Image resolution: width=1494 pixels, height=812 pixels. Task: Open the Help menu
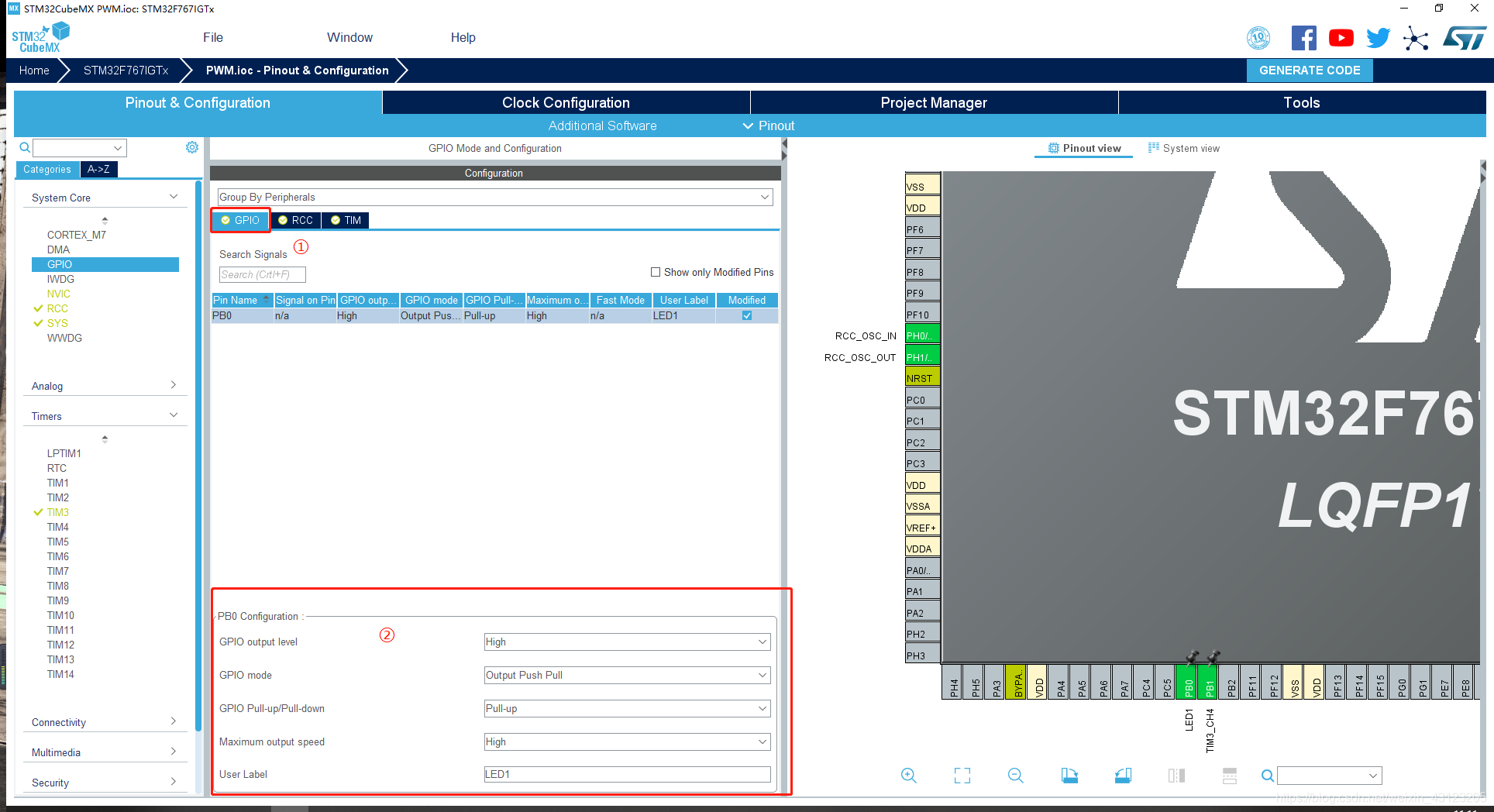coord(463,37)
